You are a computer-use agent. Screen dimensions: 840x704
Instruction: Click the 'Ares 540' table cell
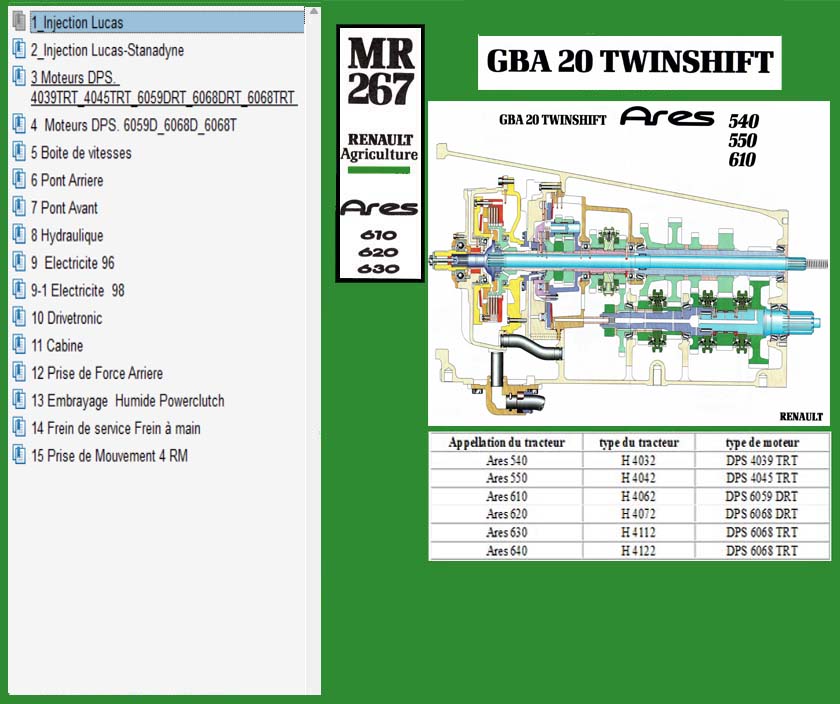tap(506, 461)
